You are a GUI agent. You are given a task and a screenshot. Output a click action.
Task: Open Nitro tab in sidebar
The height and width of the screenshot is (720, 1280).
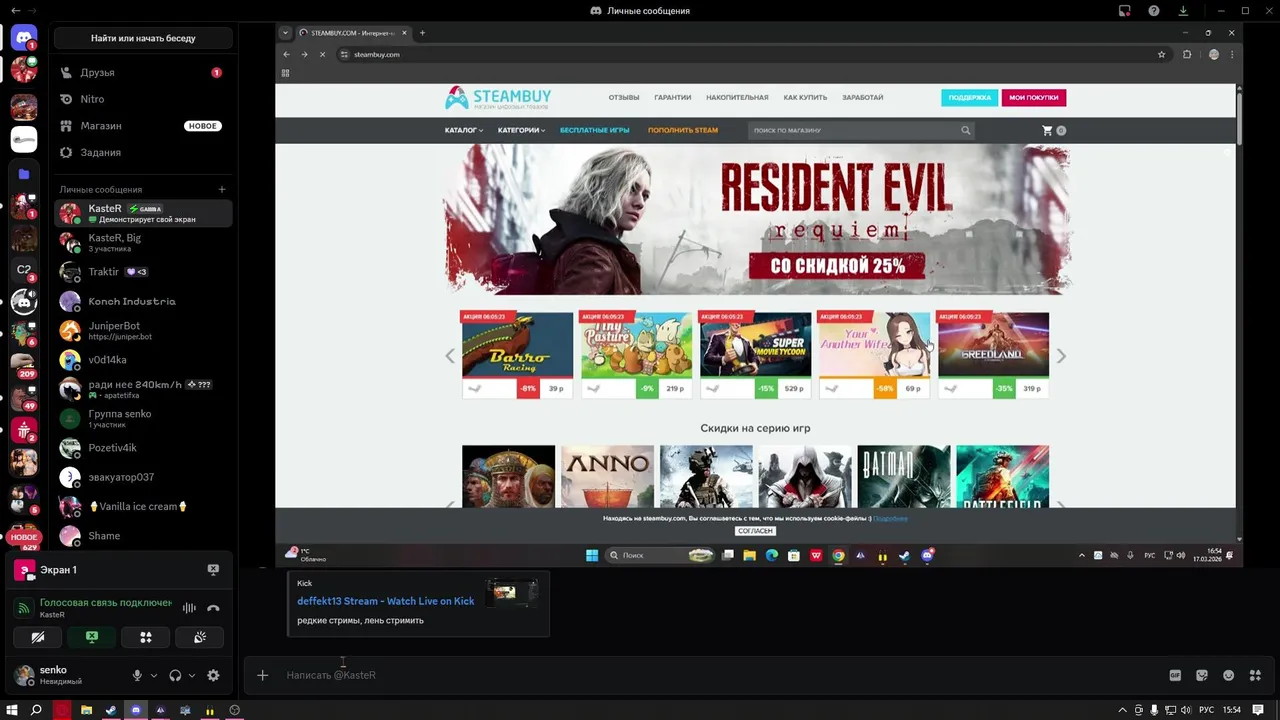point(143,99)
